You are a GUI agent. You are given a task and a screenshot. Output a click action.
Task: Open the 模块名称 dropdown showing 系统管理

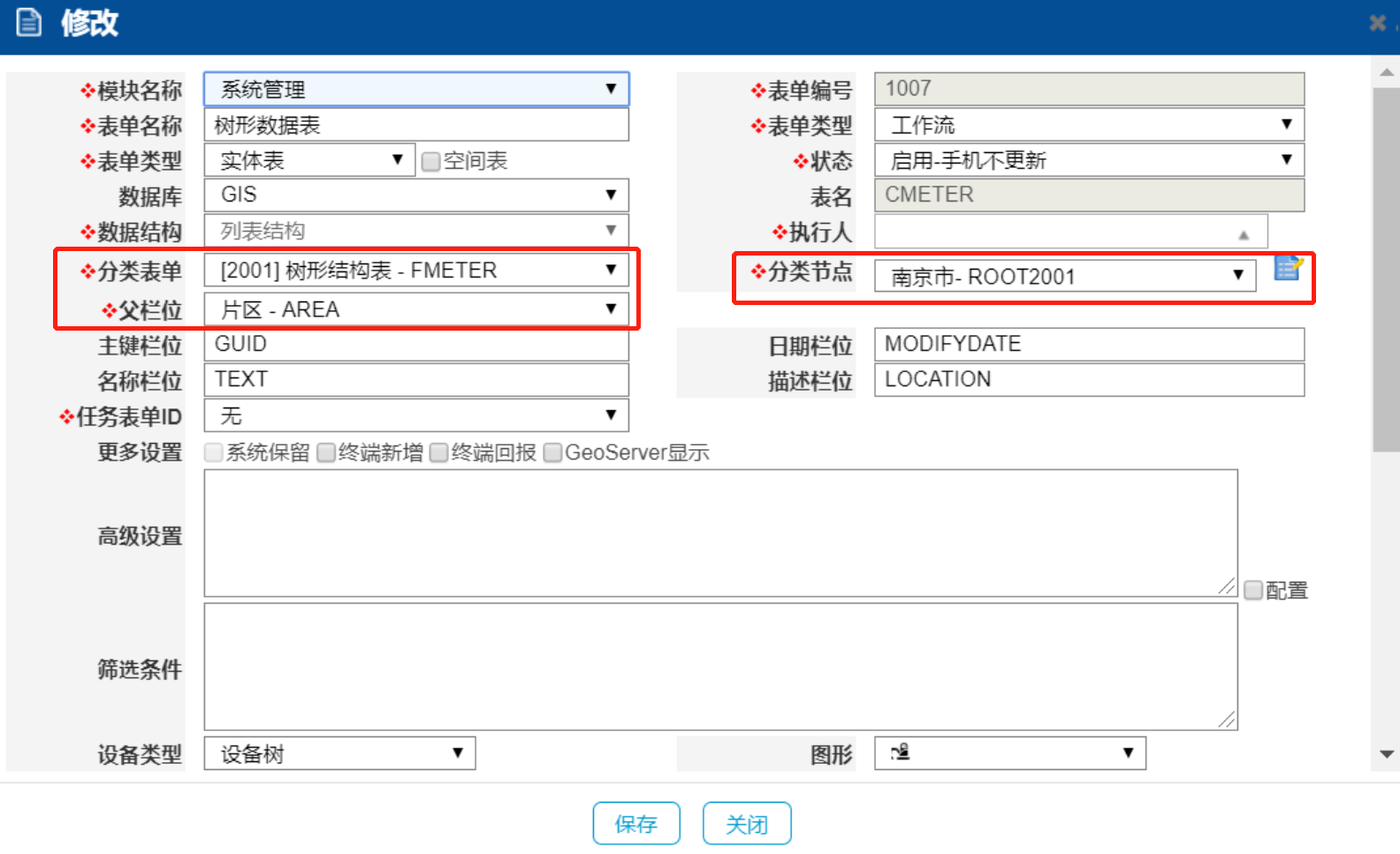(416, 89)
